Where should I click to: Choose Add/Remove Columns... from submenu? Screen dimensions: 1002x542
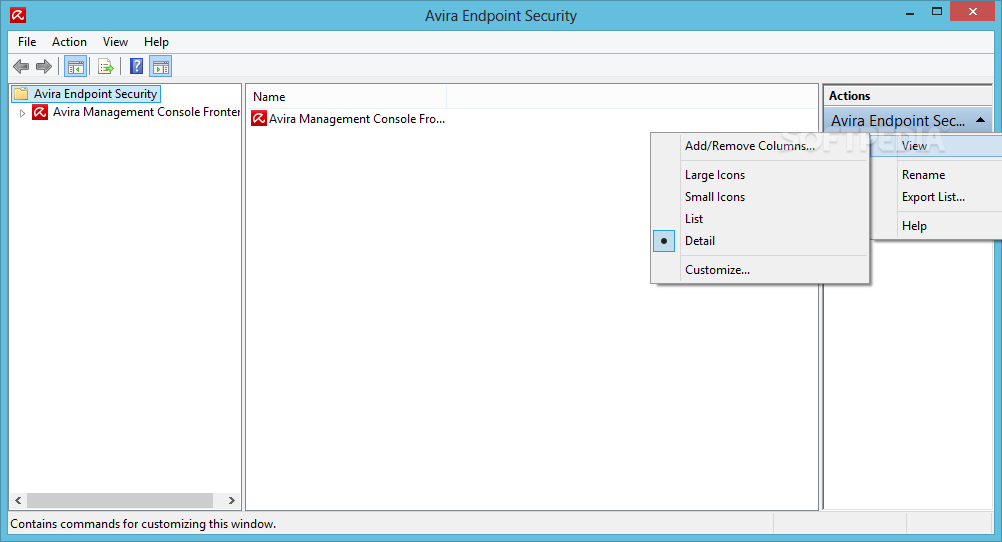(x=760, y=146)
